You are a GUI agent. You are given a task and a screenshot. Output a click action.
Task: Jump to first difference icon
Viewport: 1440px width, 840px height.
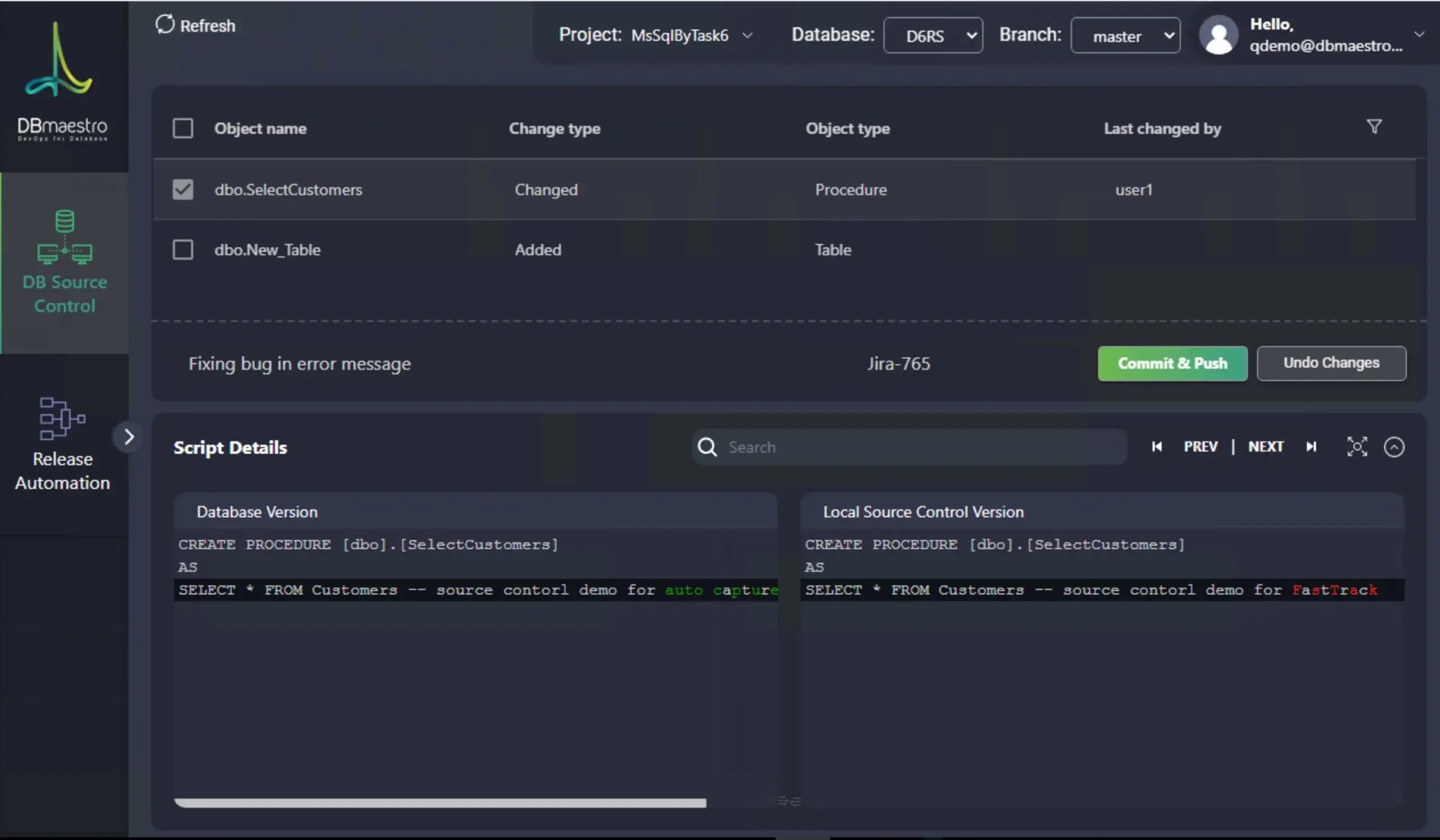coord(1156,446)
